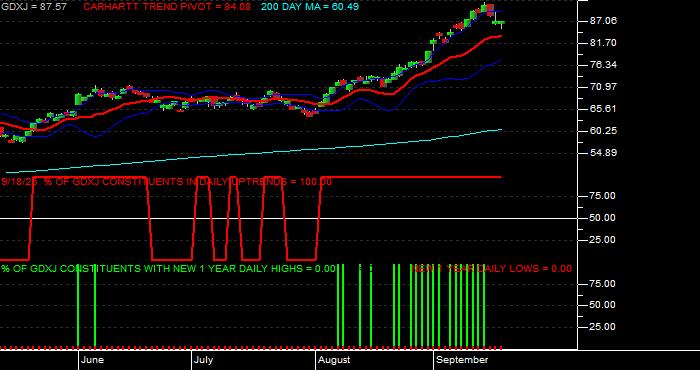Click the 76.34 price axis value
The width and height of the screenshot is (700, 370).
[603, 65]
